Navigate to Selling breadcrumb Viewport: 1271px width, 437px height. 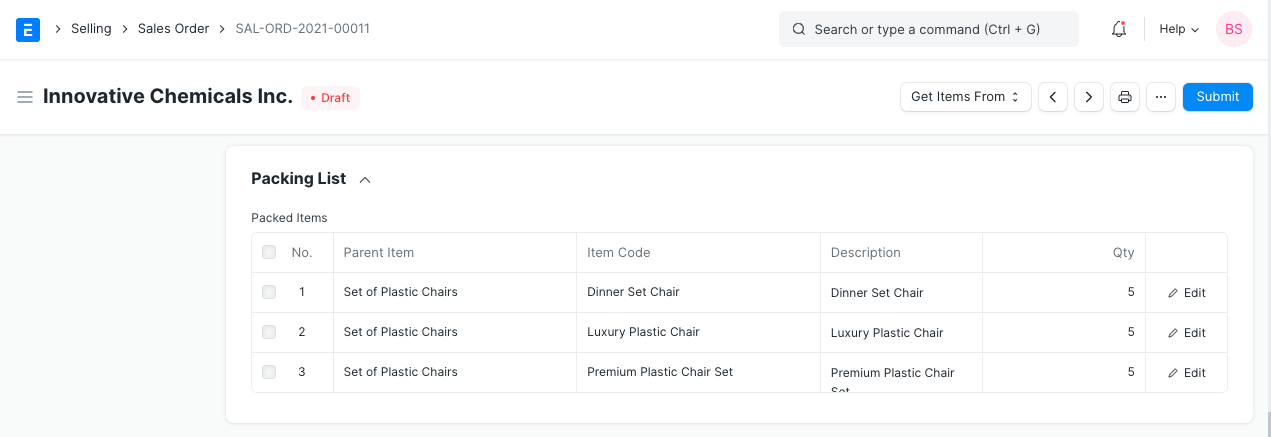coord(91,29)
